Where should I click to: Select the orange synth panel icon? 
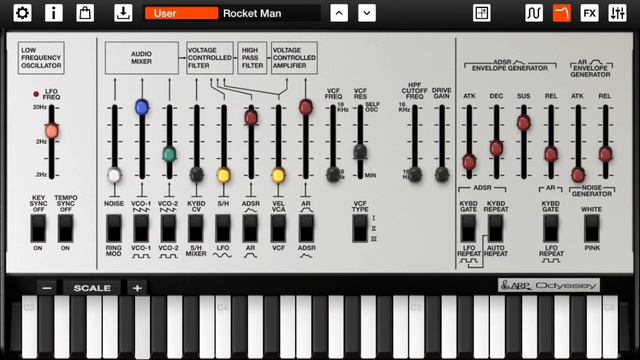562,13
